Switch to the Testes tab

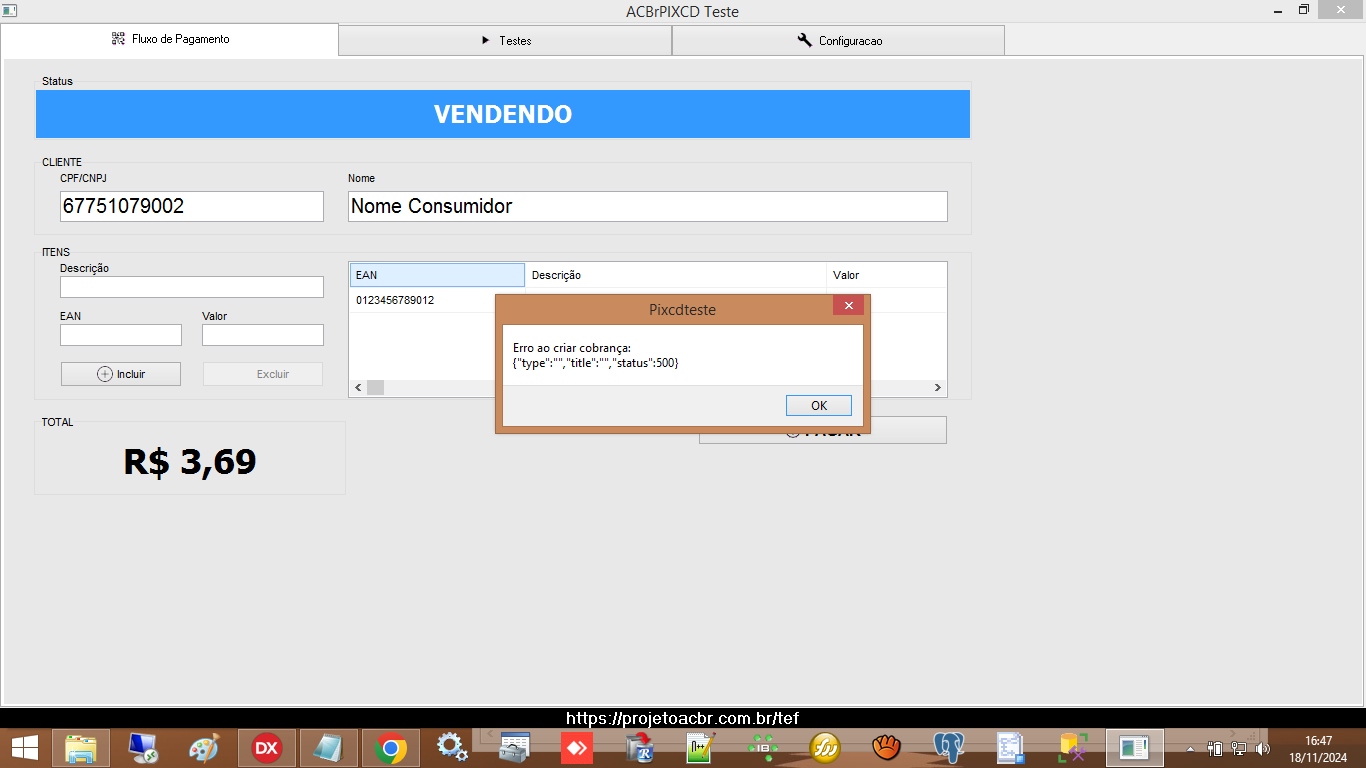[x=505, y=40]
